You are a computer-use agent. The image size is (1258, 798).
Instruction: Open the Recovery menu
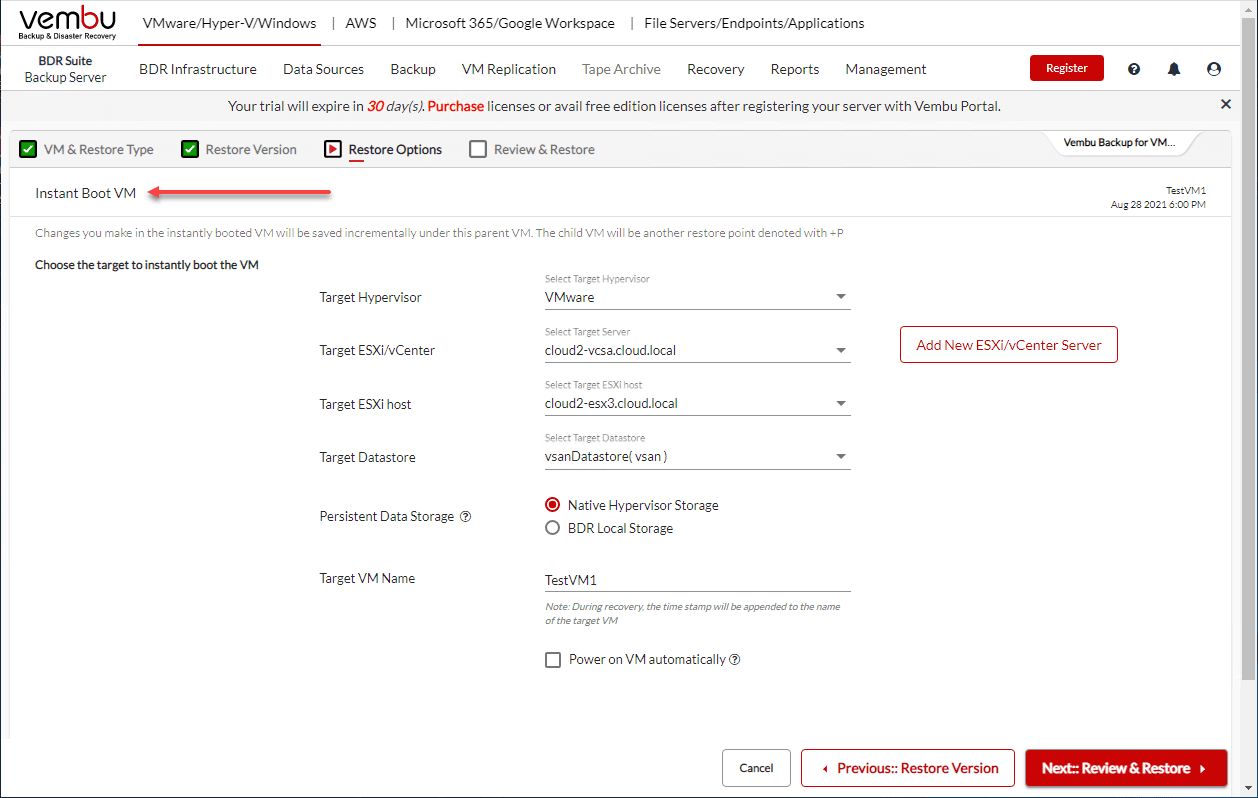[x=715, y=69]
